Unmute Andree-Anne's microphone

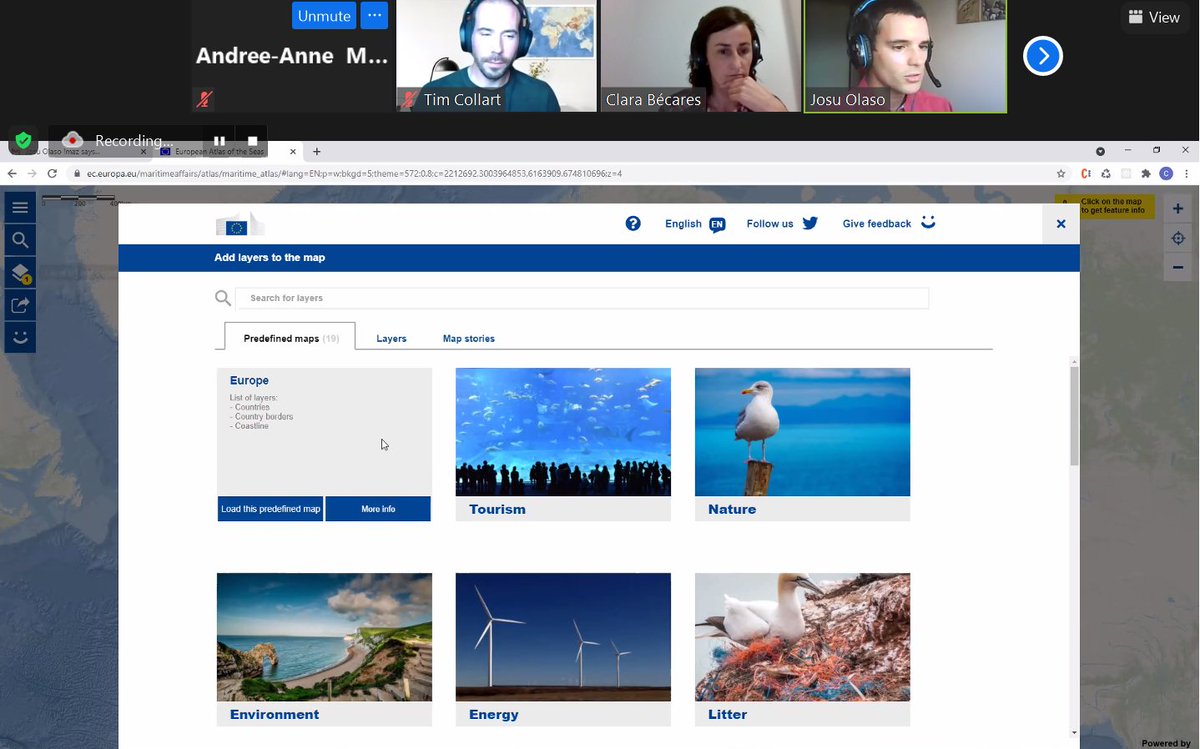pyautogui.click(x=324, y=16)
